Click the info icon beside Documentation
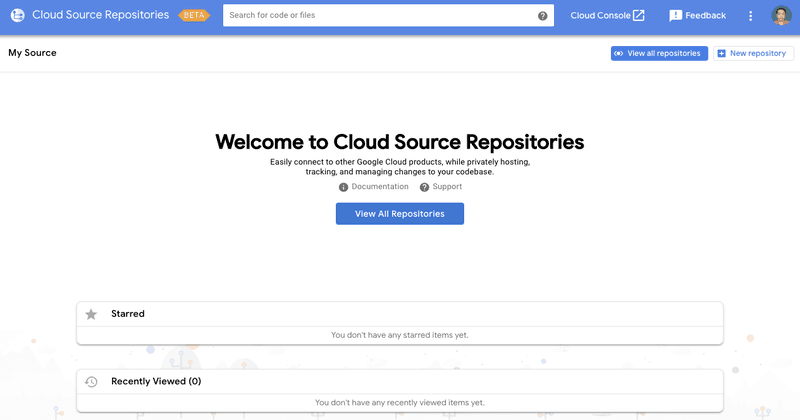Viewport: 800px width, 420px height. tap(343, 187)
